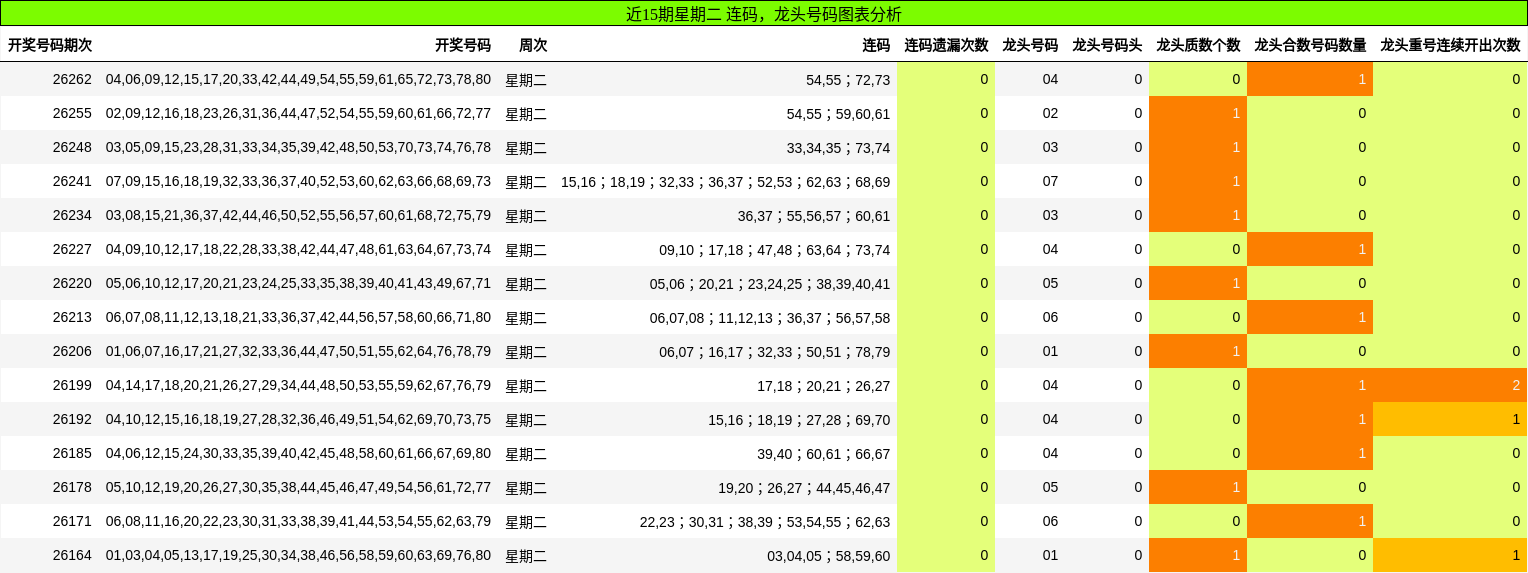Click the 连码 cell 19,20；26,27；44,45,46,47
This screenshot has width=1528, height=573.
pos(804,488)
